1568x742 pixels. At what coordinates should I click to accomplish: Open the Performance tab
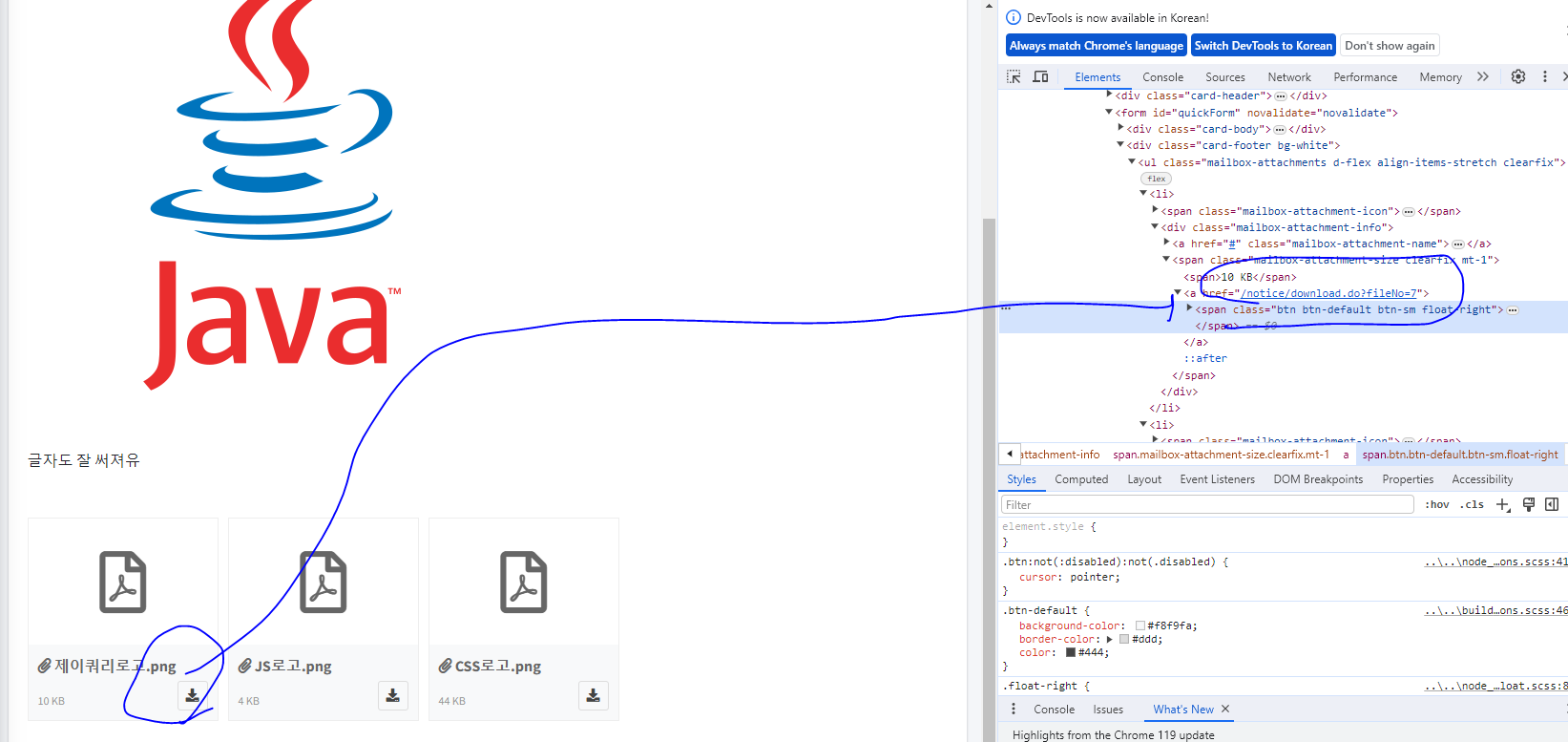[x=1365, y=77]
